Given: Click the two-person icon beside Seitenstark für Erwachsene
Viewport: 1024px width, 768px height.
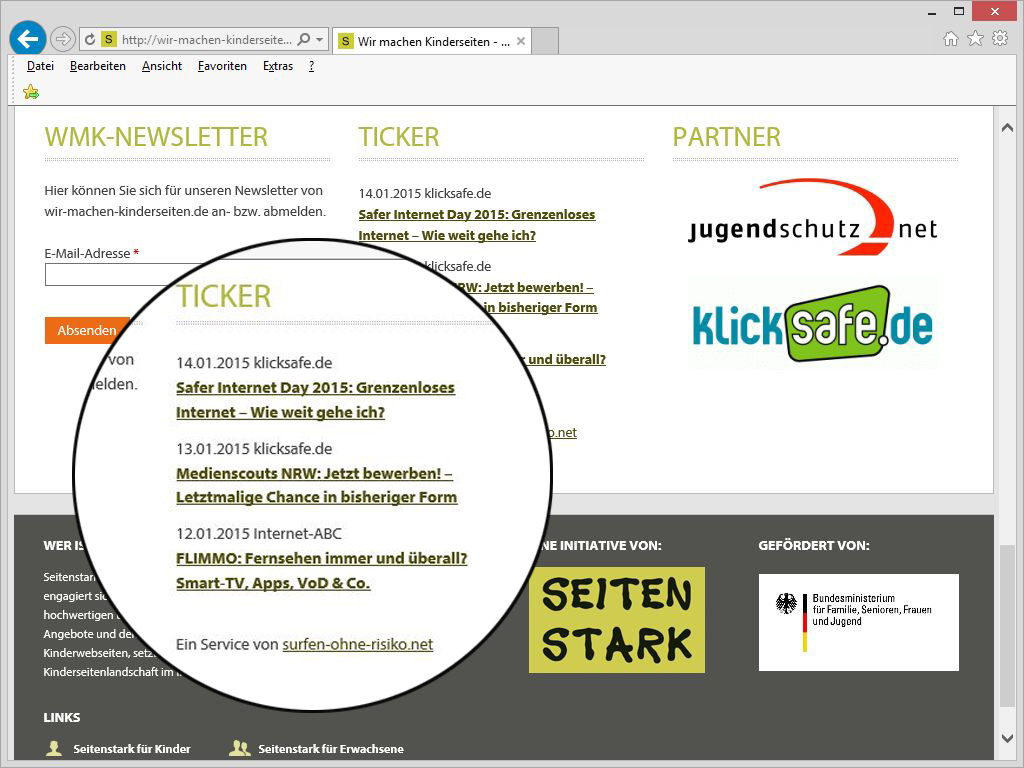Looking at the screenshot, I should (x=240, y=748).
